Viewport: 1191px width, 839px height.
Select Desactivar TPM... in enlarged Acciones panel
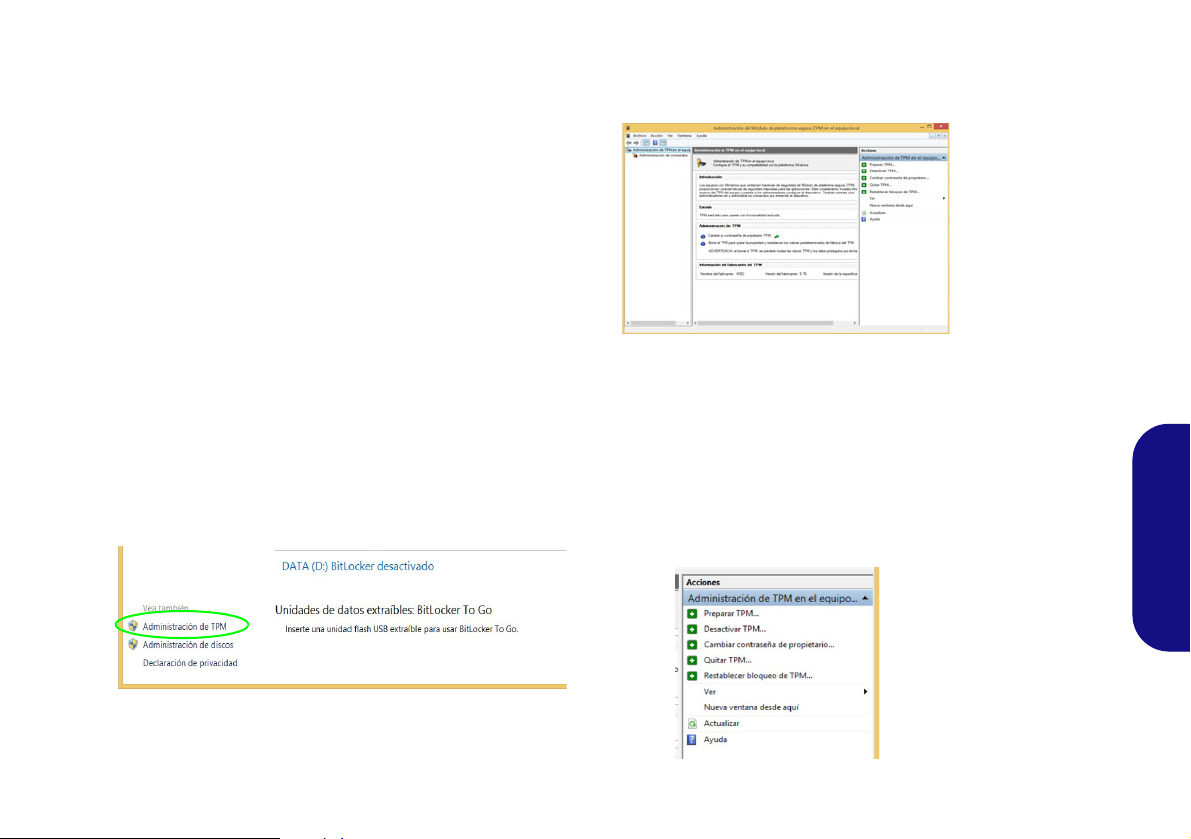click(735, 629)
